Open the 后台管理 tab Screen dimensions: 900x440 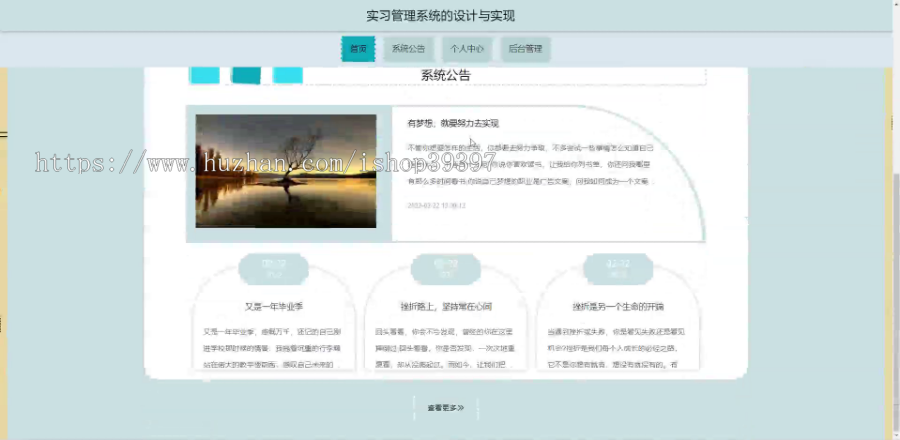525,49
